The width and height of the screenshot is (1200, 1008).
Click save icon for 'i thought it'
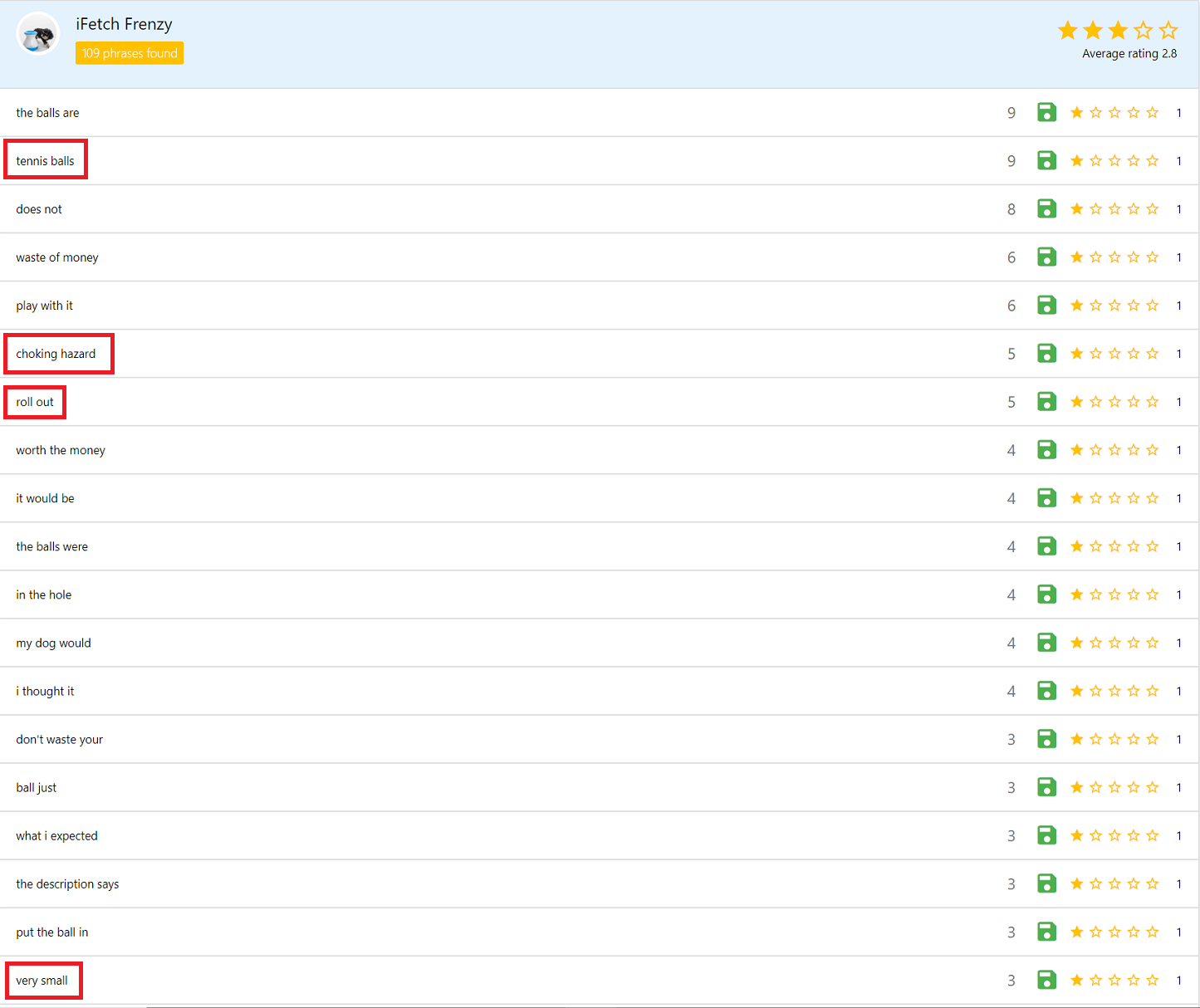coord(1046,690)
